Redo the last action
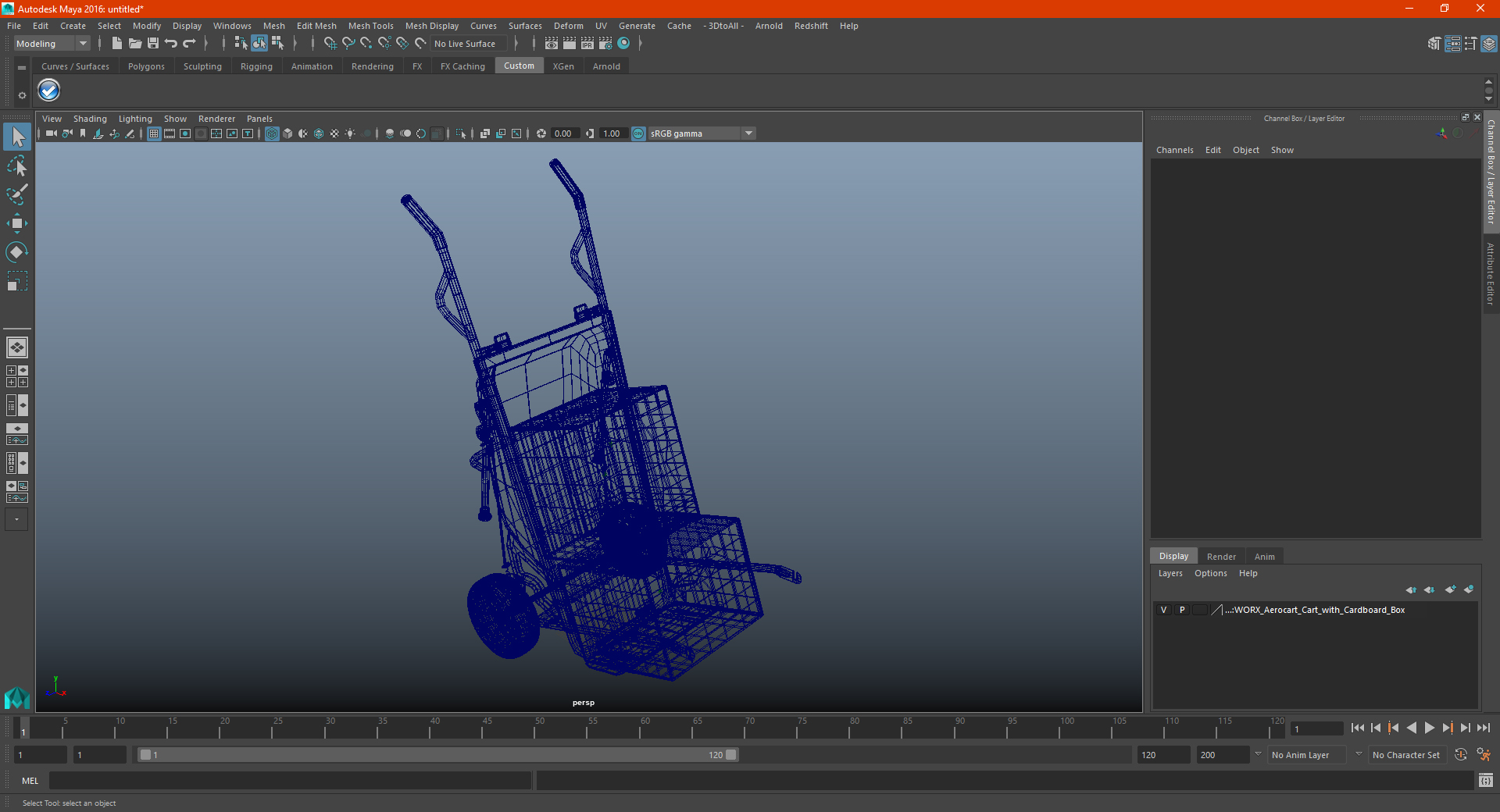Viewport: 1500px width, 812px height. click(189, 44)
